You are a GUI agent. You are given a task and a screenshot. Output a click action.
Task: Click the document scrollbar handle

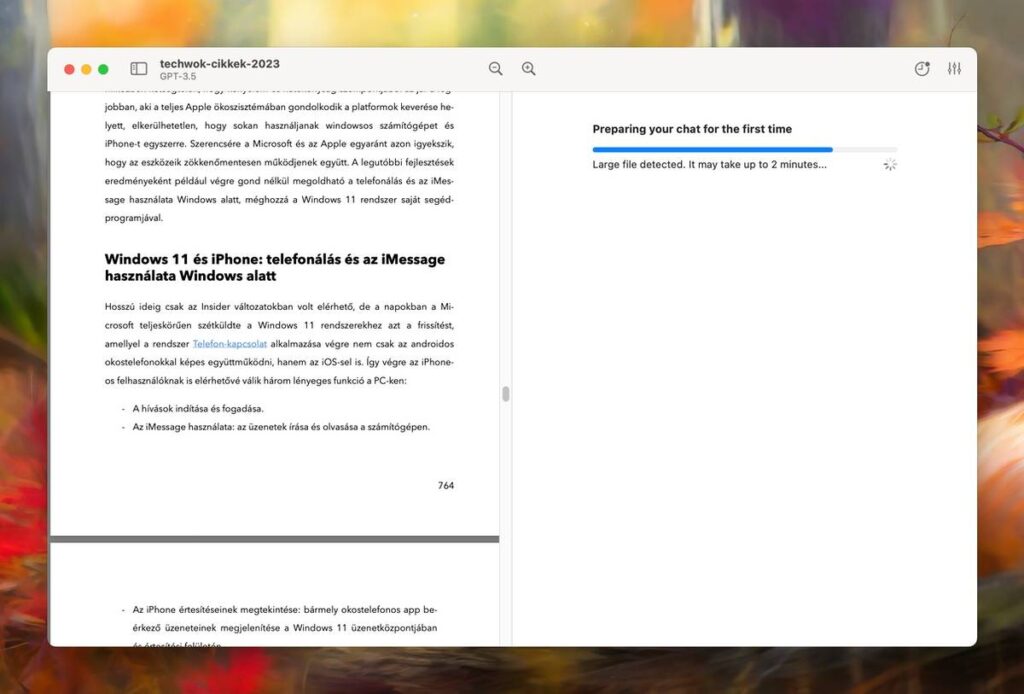pos(505,394)
